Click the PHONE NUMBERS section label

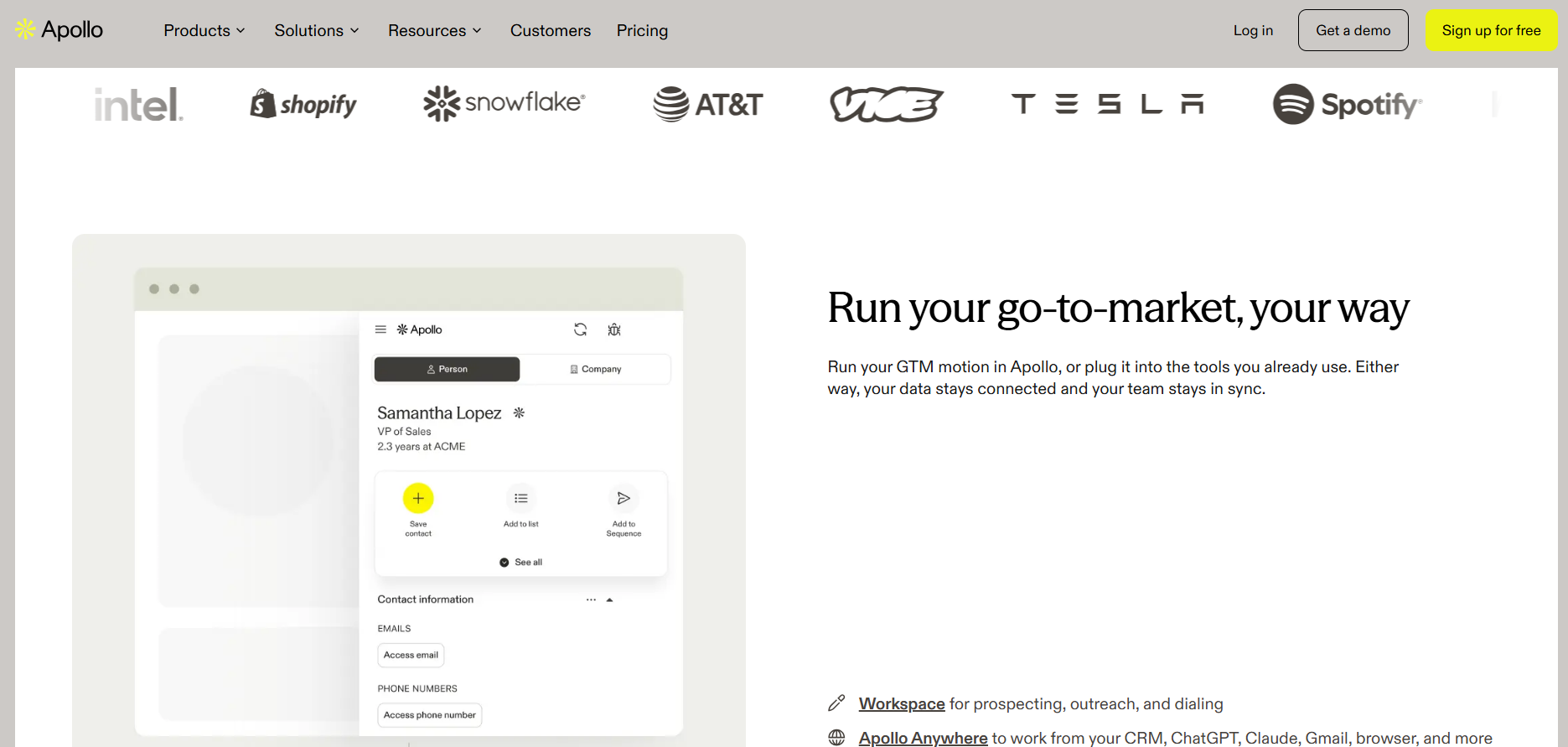(417, 689)
